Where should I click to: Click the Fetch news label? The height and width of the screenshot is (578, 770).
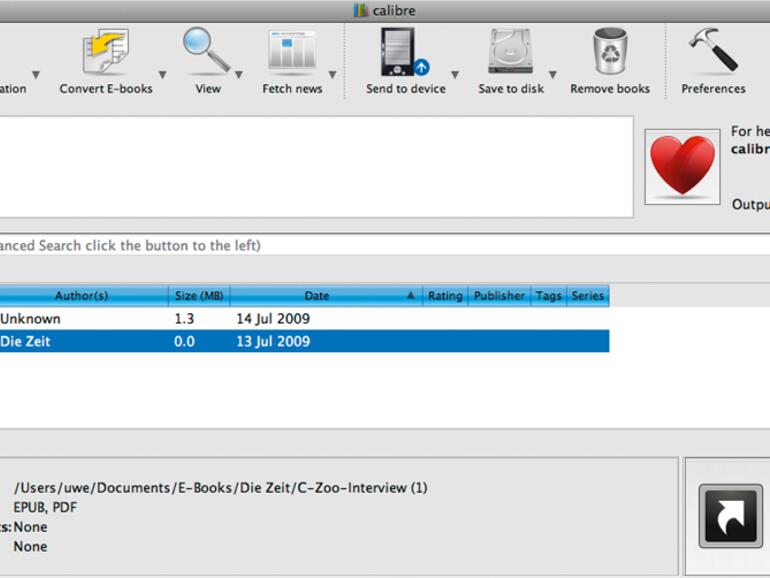tap(292, 89)
